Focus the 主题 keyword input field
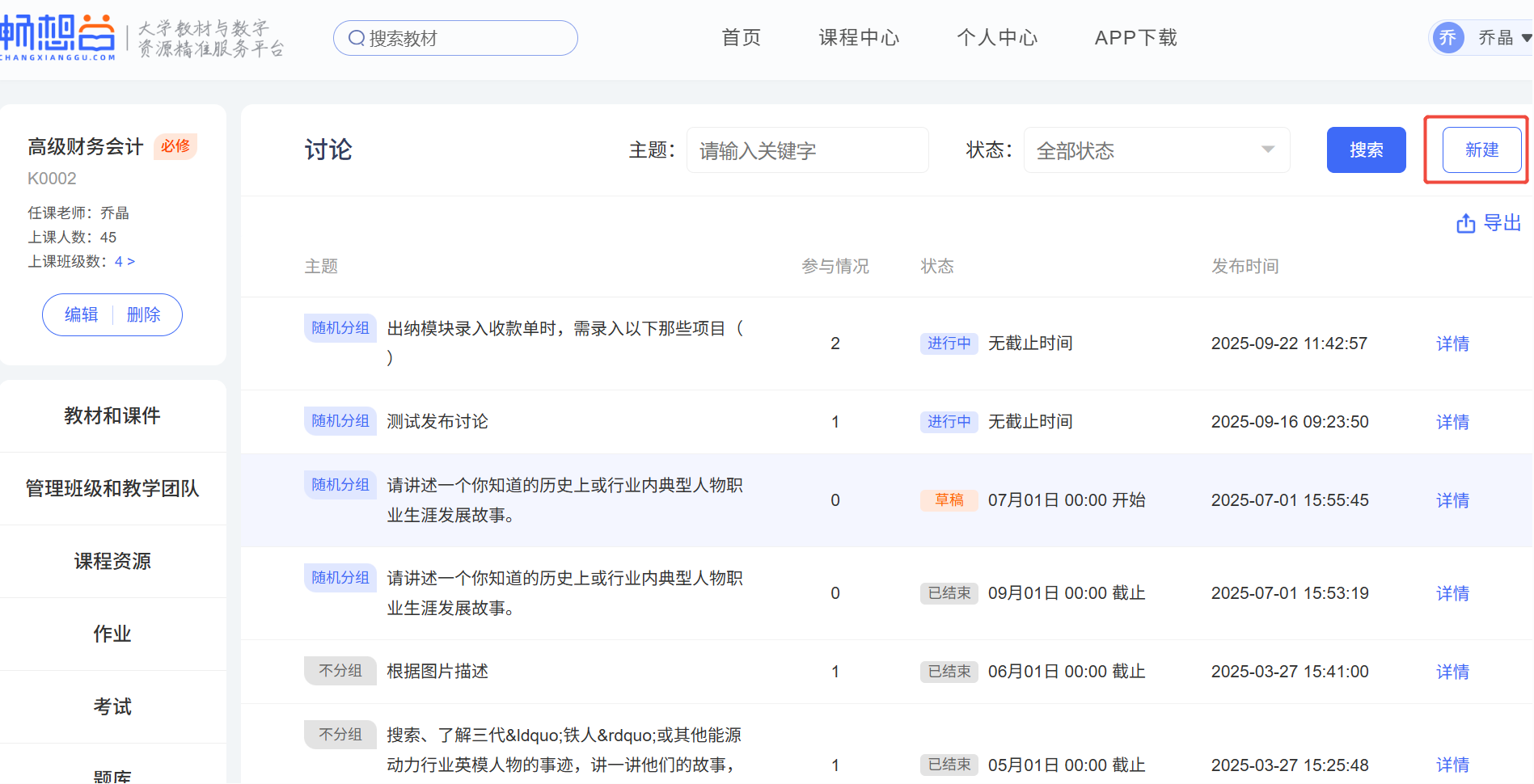The height and width of the screenshot is (784, 1534). click(807, 150)
